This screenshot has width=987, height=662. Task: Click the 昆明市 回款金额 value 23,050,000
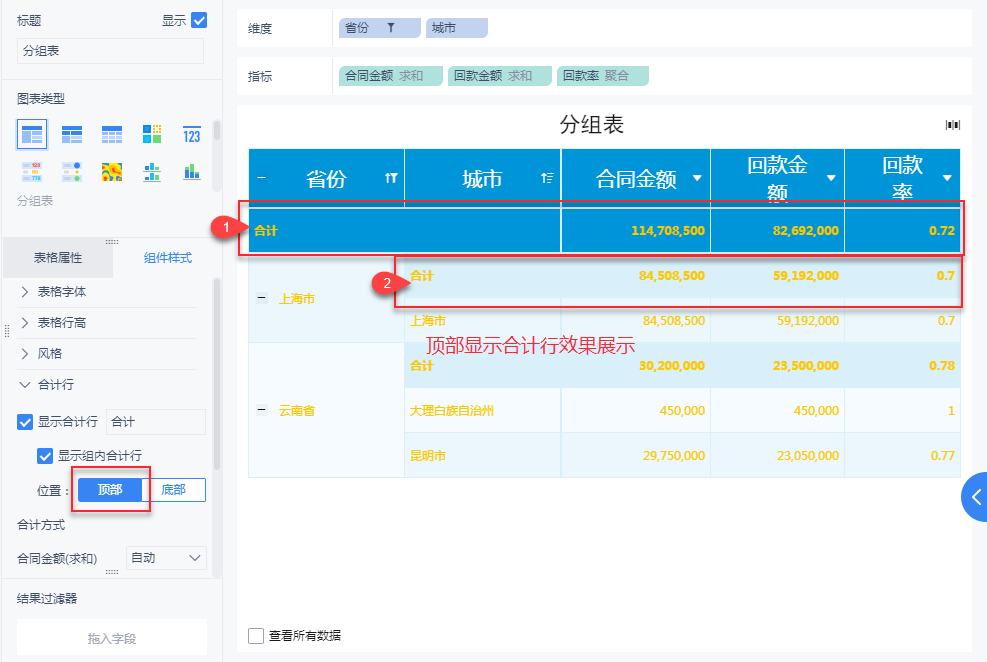tap(808, 456)
